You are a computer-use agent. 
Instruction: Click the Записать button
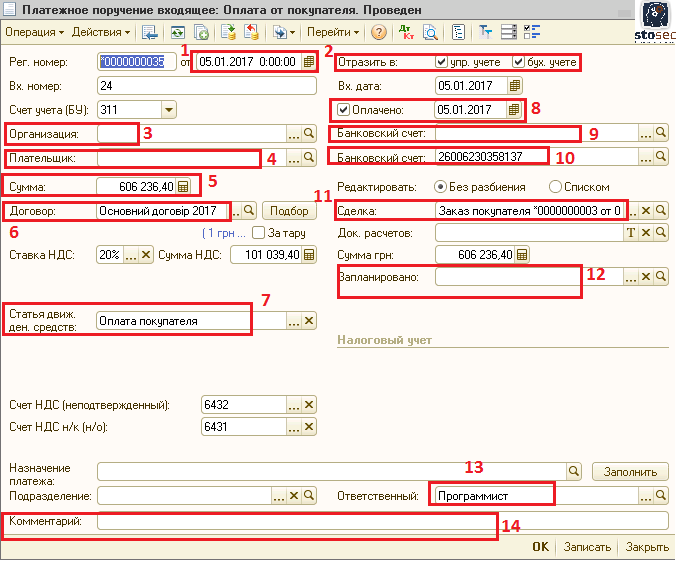click(x=587, y=547)
